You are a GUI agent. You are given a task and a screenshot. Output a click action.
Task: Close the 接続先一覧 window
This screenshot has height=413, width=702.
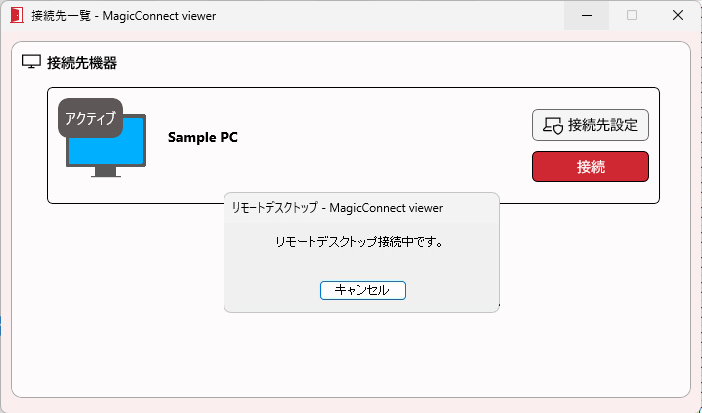pos(678,16)
